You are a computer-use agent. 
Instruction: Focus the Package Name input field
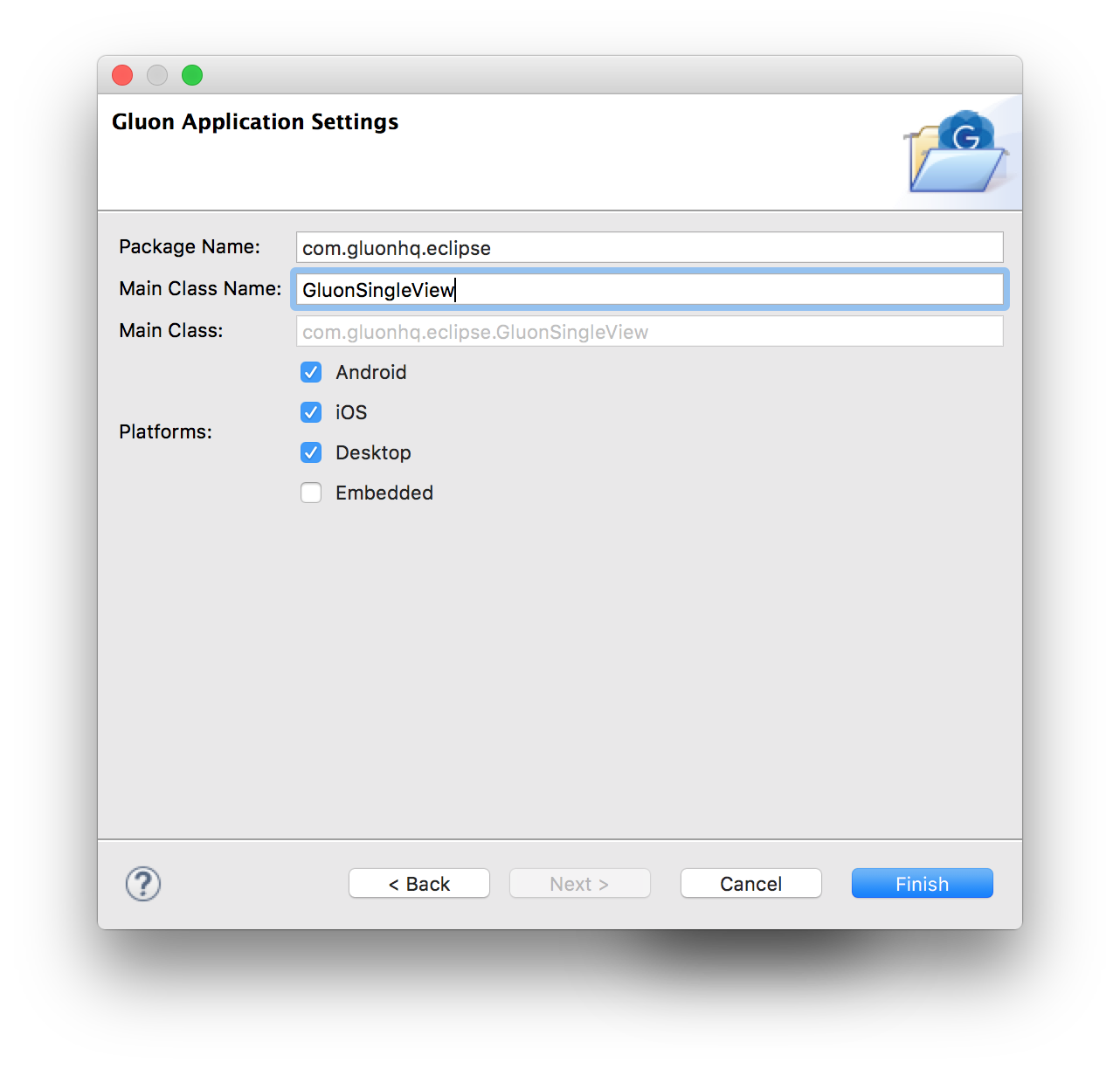click(650, 247)
